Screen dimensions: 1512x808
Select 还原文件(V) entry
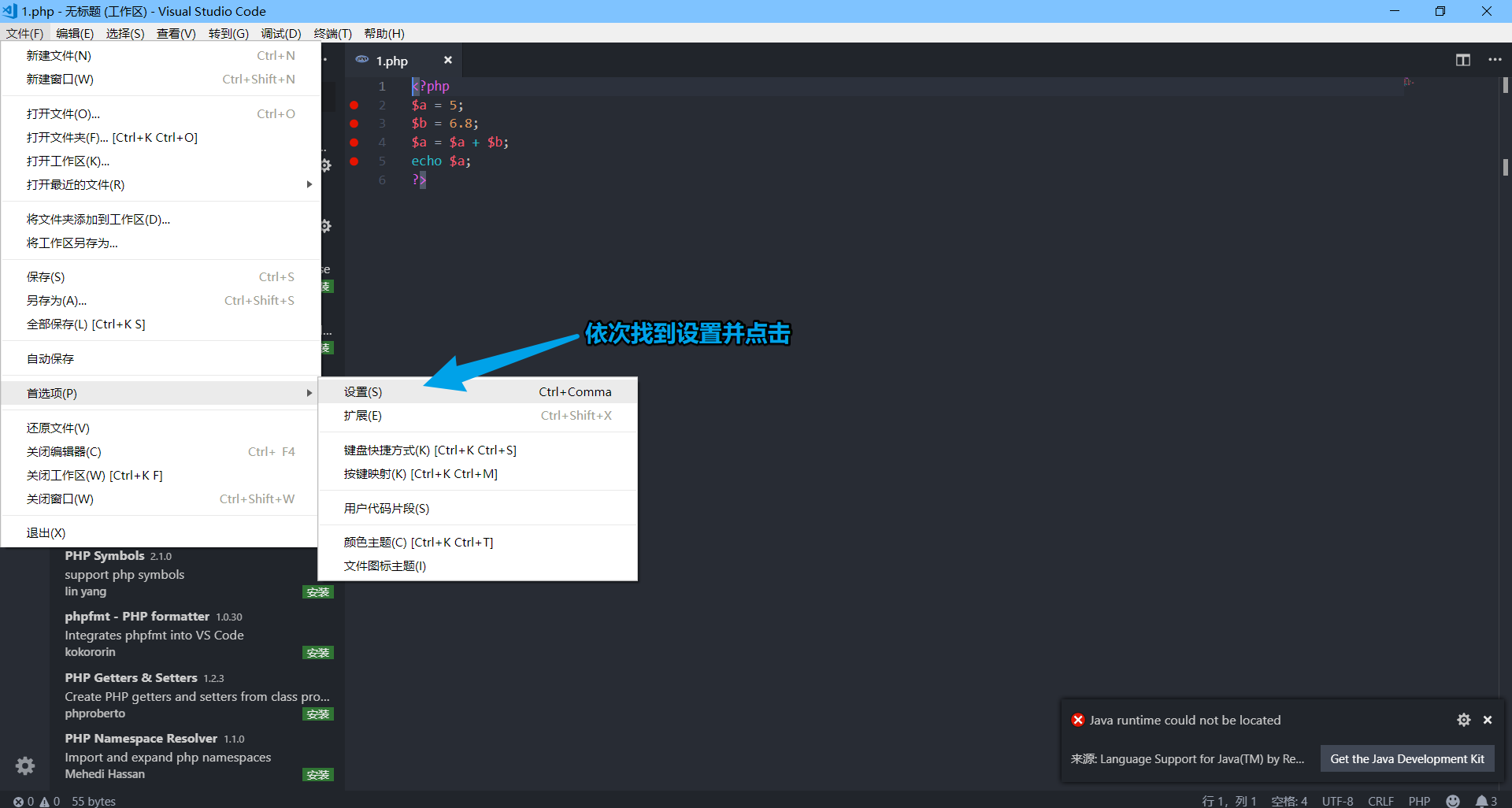coord(161,428)
